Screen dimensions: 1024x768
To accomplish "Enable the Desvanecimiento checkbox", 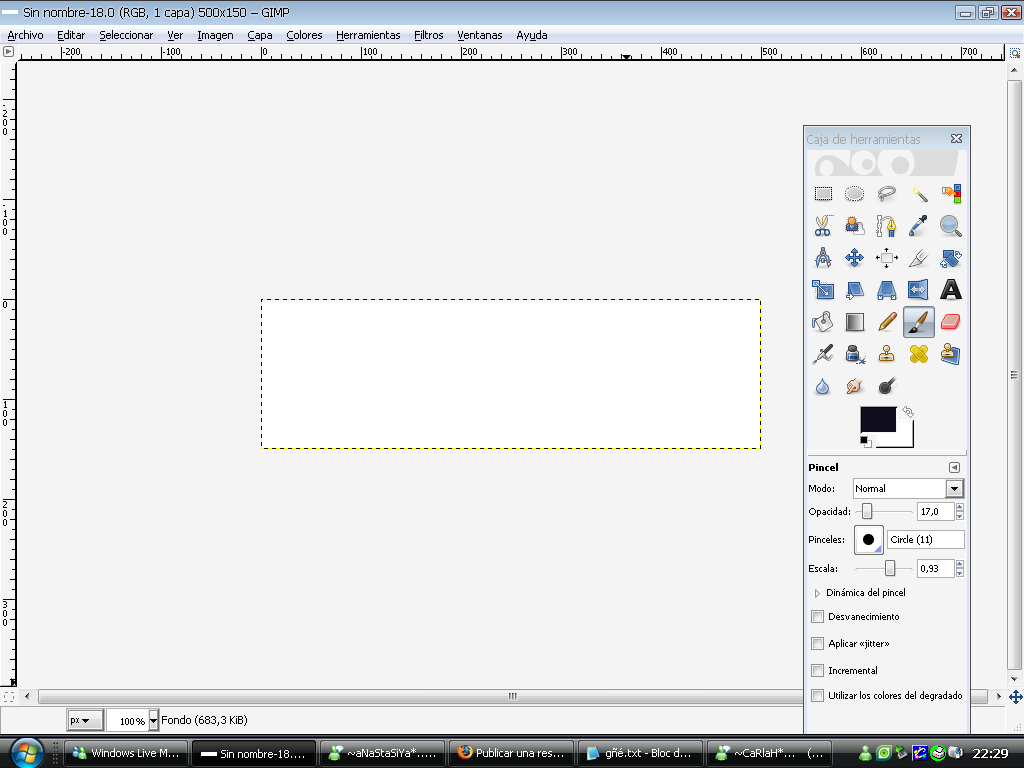I will pyautogui.click(x=817, y=616).
